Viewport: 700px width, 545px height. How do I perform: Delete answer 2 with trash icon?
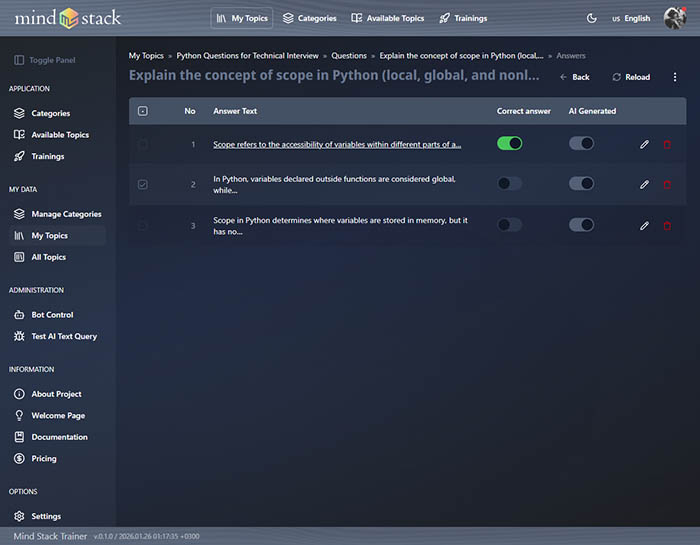click(x=667, y=184)
